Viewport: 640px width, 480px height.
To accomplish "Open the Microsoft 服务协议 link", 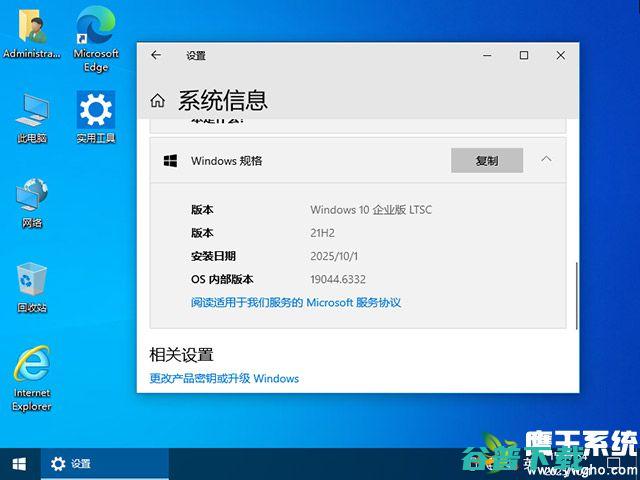I will pos(296,302).
